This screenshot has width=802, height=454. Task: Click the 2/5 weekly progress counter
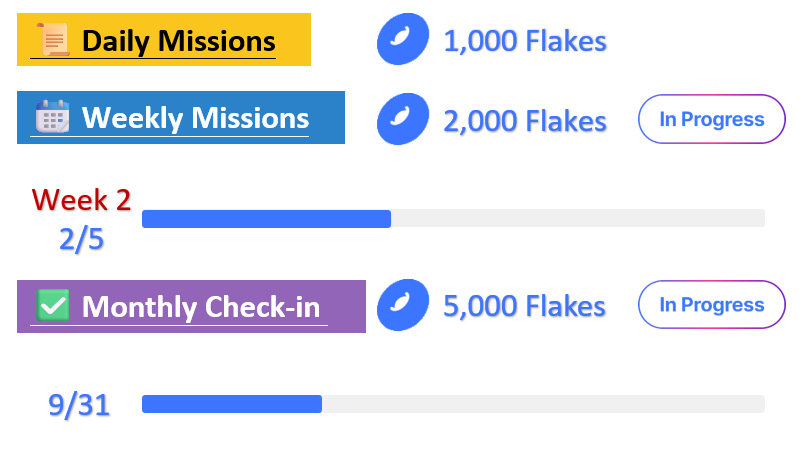click(81, 238)
